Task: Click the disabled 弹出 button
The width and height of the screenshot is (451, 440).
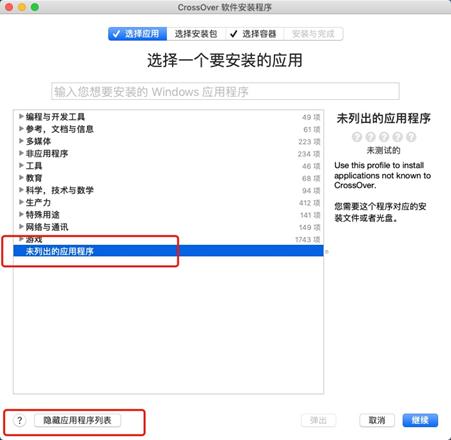Action: pyautogui.click(x=318, y=420)
